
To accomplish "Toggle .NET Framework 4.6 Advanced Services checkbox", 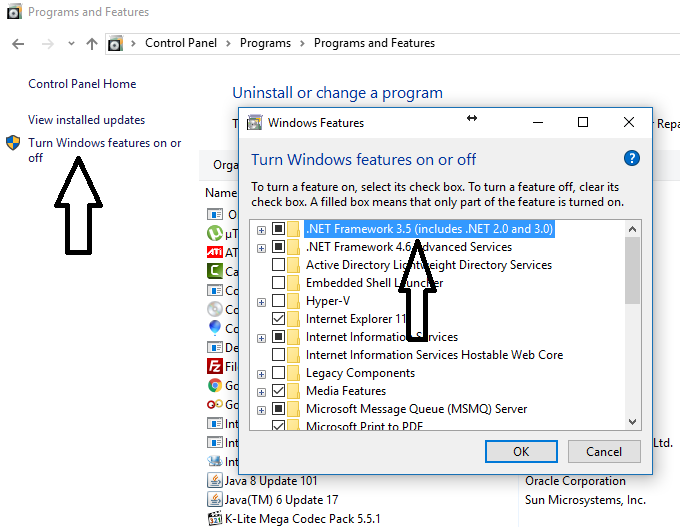I will point(278,246).
